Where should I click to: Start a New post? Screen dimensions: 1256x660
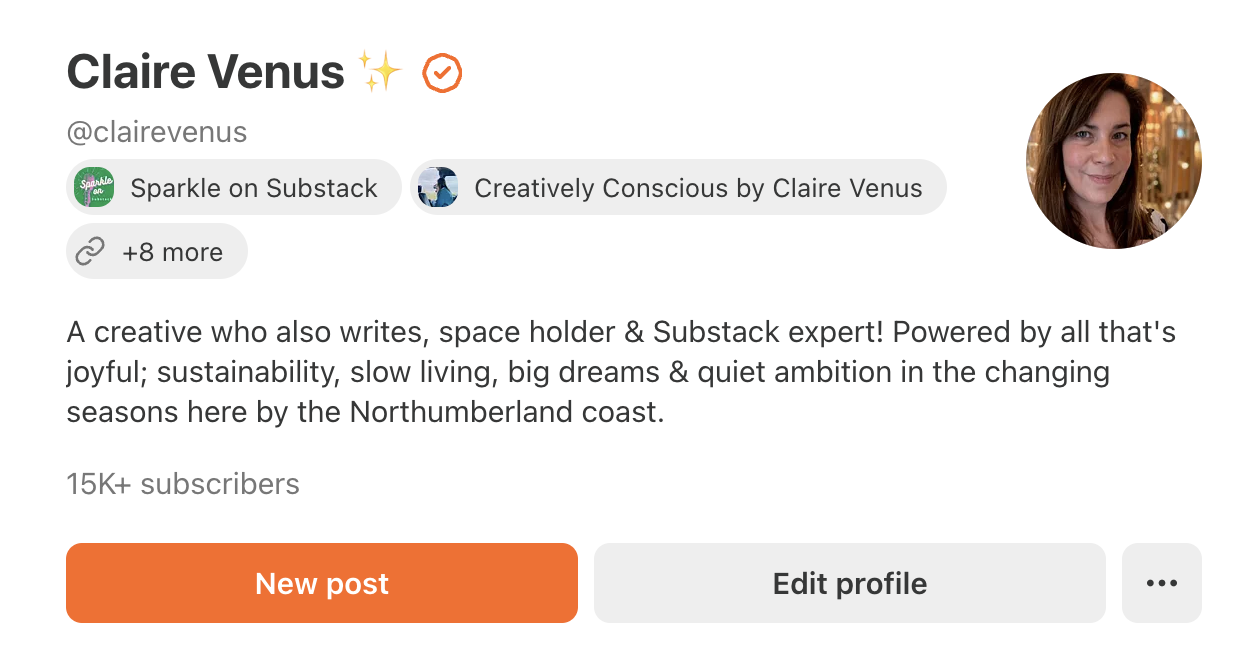pos(322,583)
